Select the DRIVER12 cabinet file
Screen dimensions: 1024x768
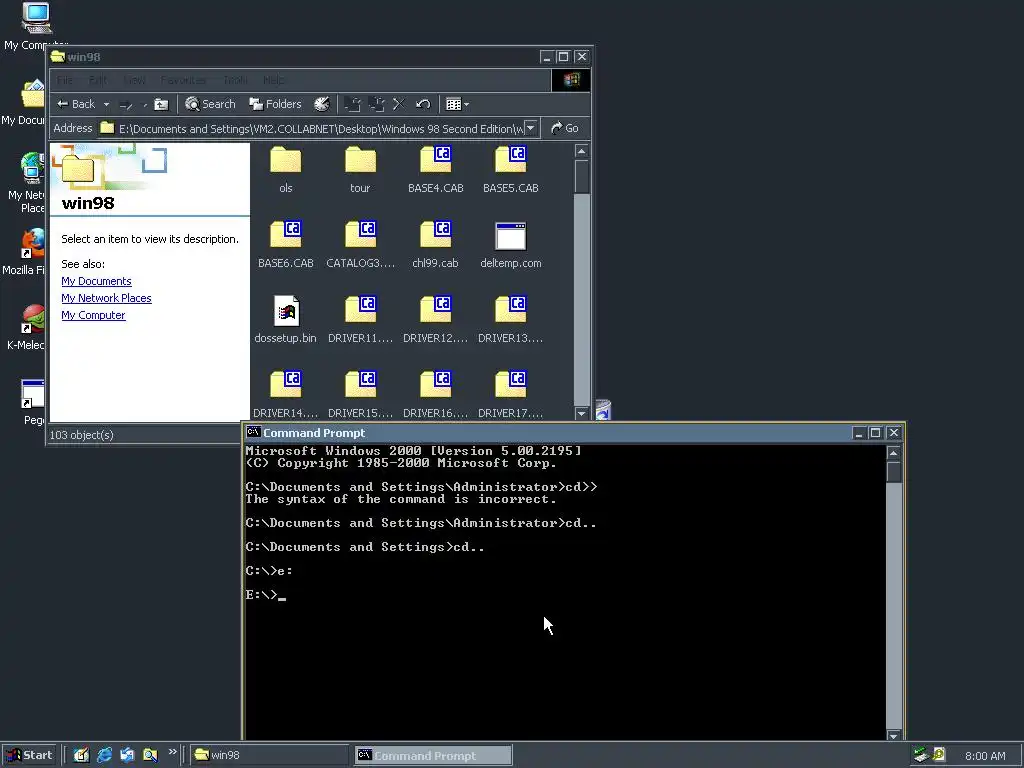(x=436, y=319)
